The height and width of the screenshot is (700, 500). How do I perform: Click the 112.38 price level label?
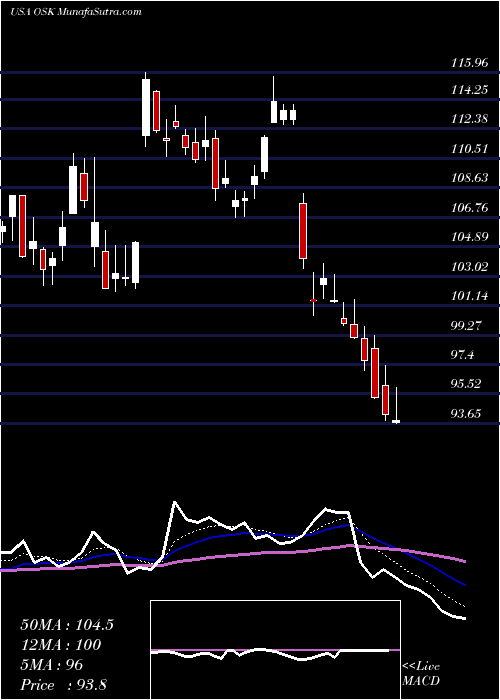[470, 119]
